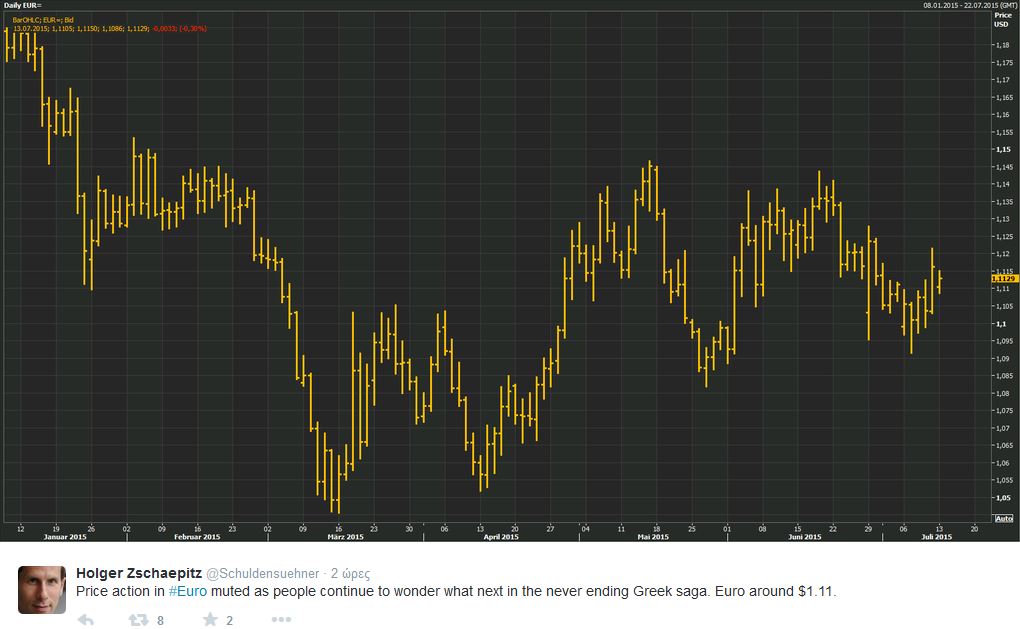Viewport: 1020px width, 629px height.
Task: Open the three-dot more options menu
Action: click(281, 620)
